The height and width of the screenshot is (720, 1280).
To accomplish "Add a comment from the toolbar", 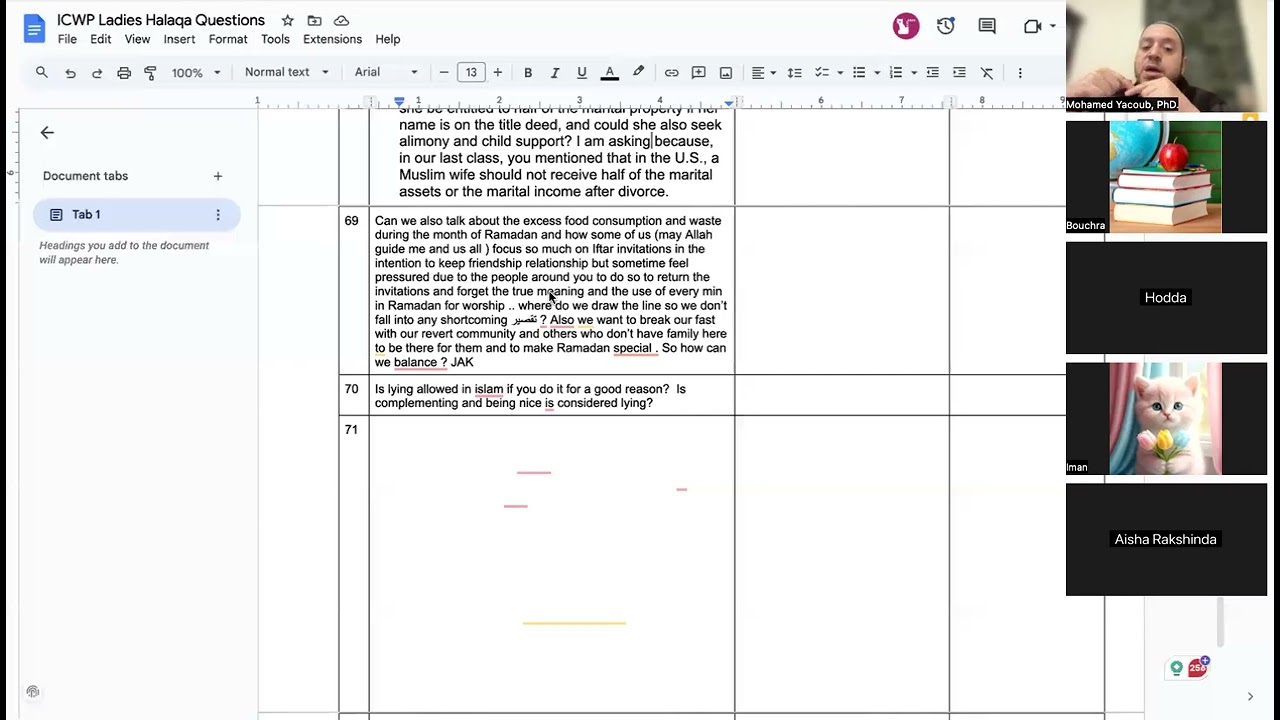I will (699, 72).
